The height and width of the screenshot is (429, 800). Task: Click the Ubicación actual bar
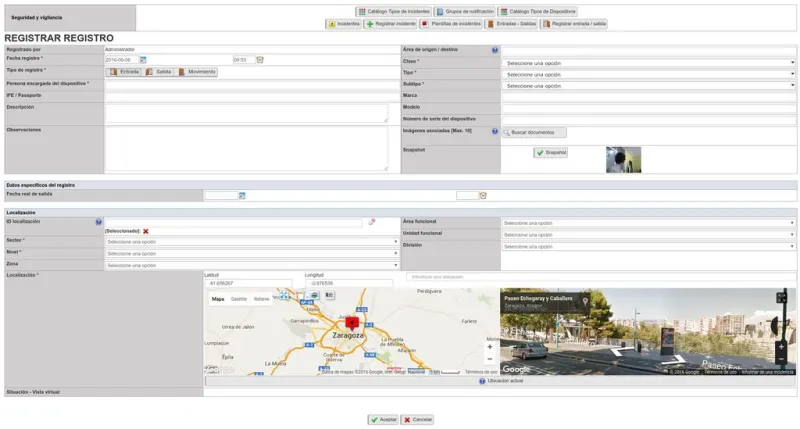[500, 381]
